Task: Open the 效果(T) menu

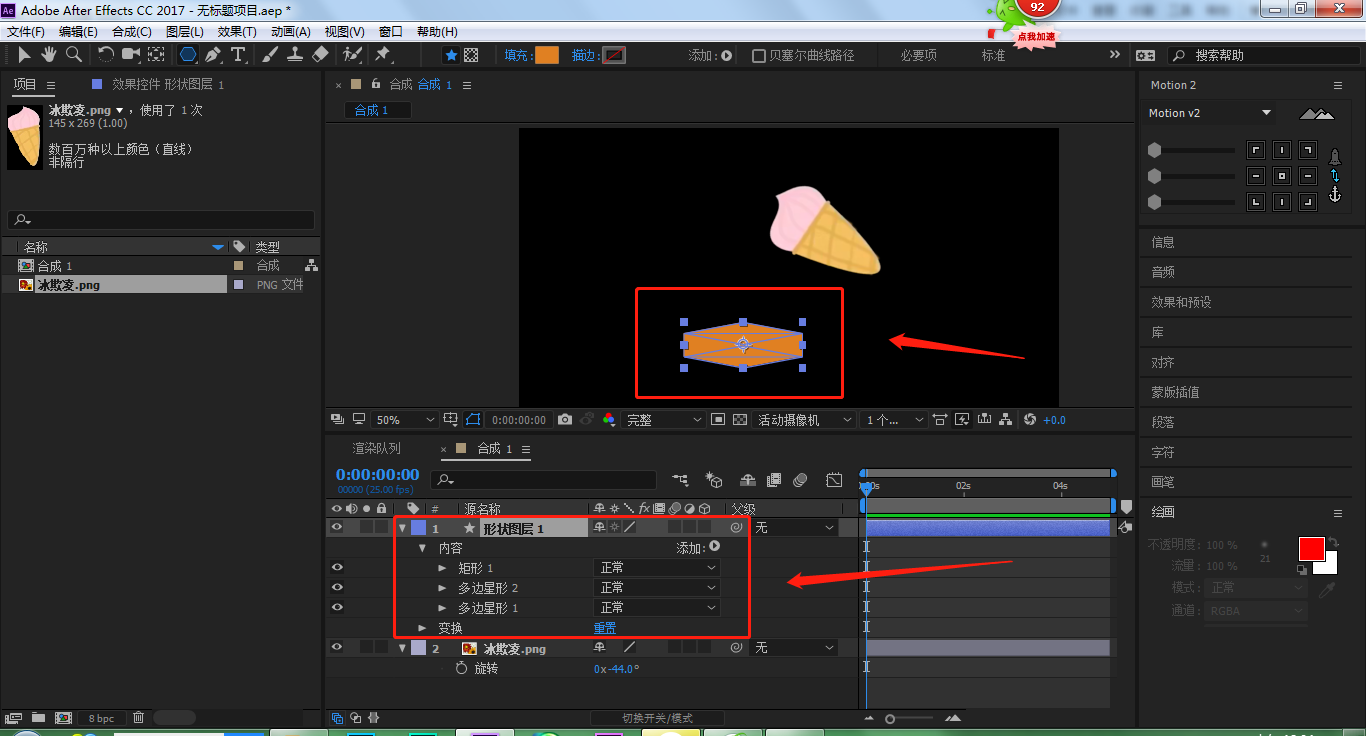Action: (x=237, y=32)
